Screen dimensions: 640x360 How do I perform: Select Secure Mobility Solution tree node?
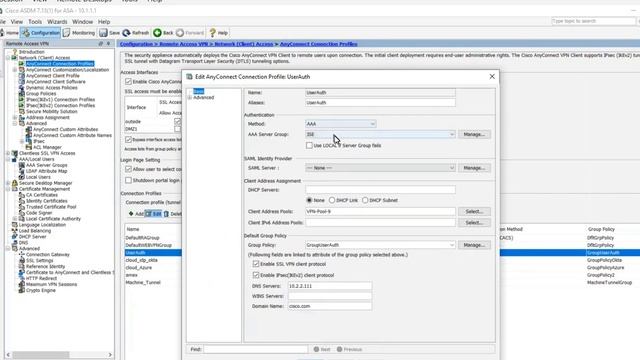click(x=51, y=111)
